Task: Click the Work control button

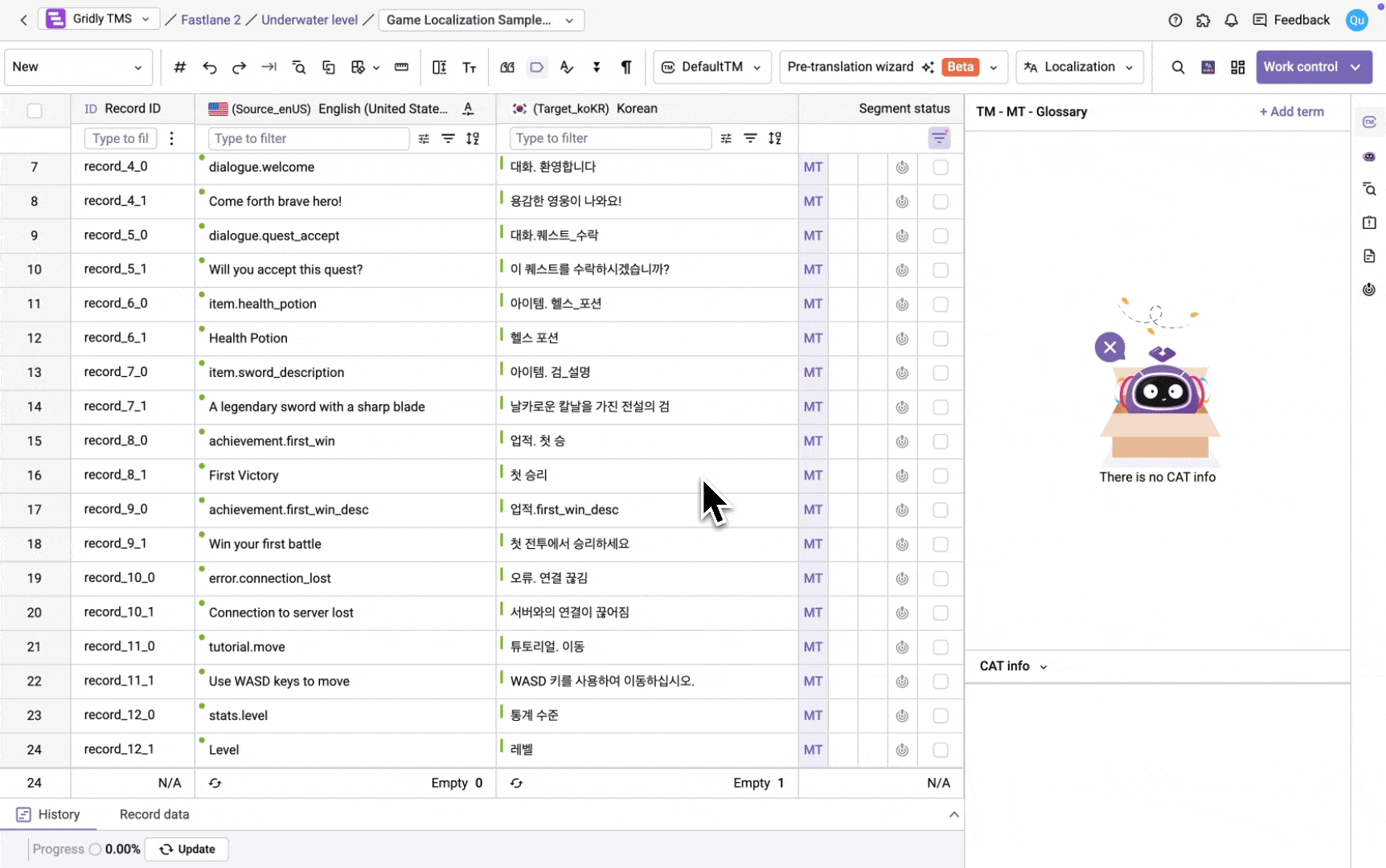Action: point(1314,68)
